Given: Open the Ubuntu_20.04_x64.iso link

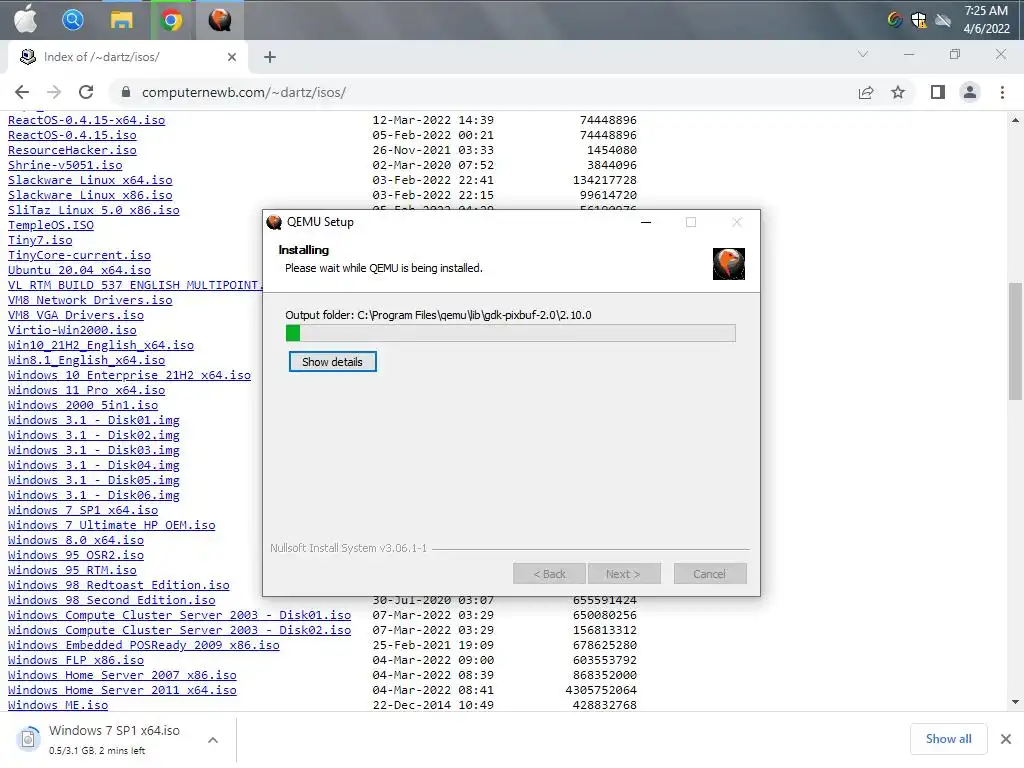Looking at the screenshot, I should pos(79,270).
